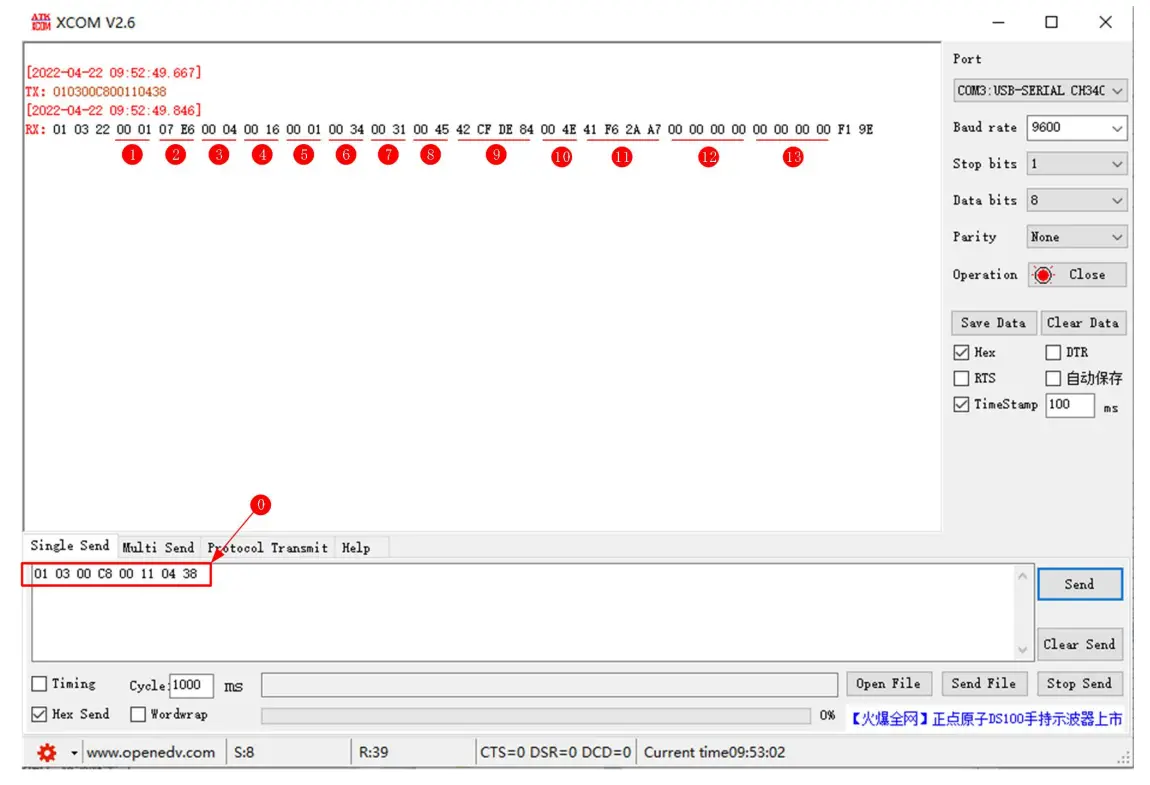
Task: Toggle the Hex Send checkbox
Action: pyautogui.click(x=40, y=714)
